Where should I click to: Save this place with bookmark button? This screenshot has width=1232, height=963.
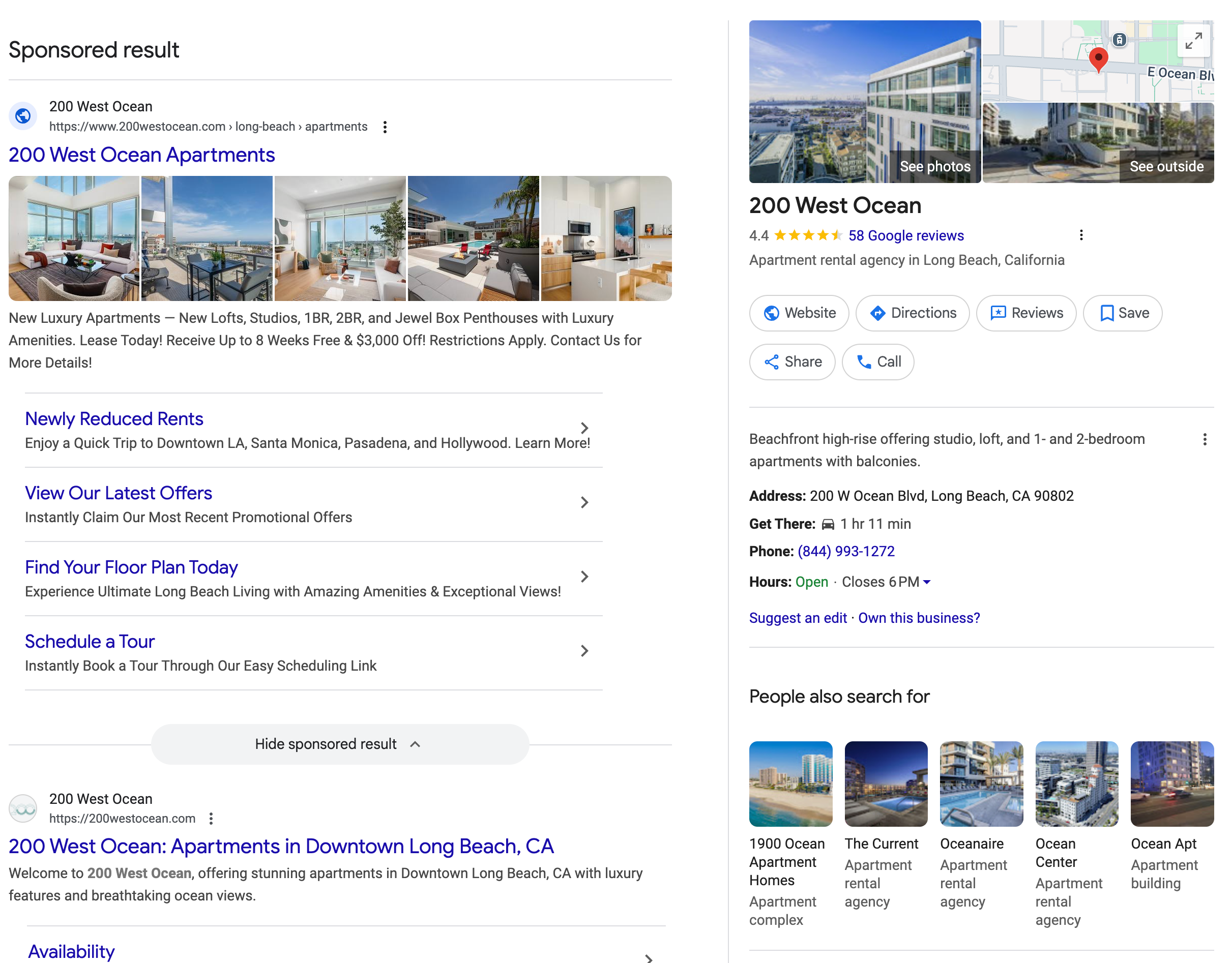click(1122, 313)
